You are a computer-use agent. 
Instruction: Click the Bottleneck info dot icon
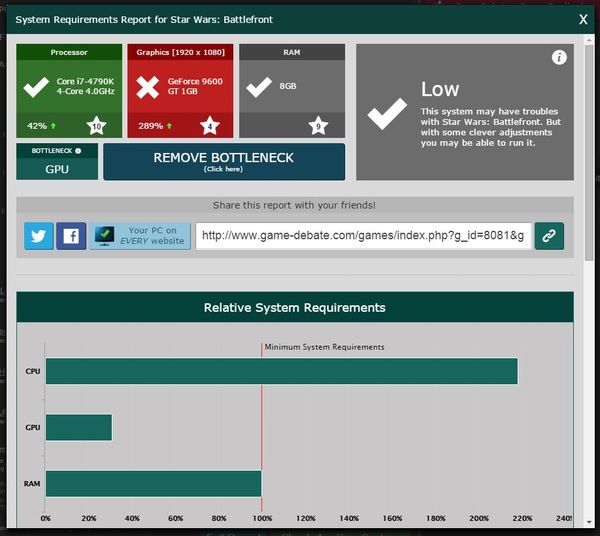(78, 151)
